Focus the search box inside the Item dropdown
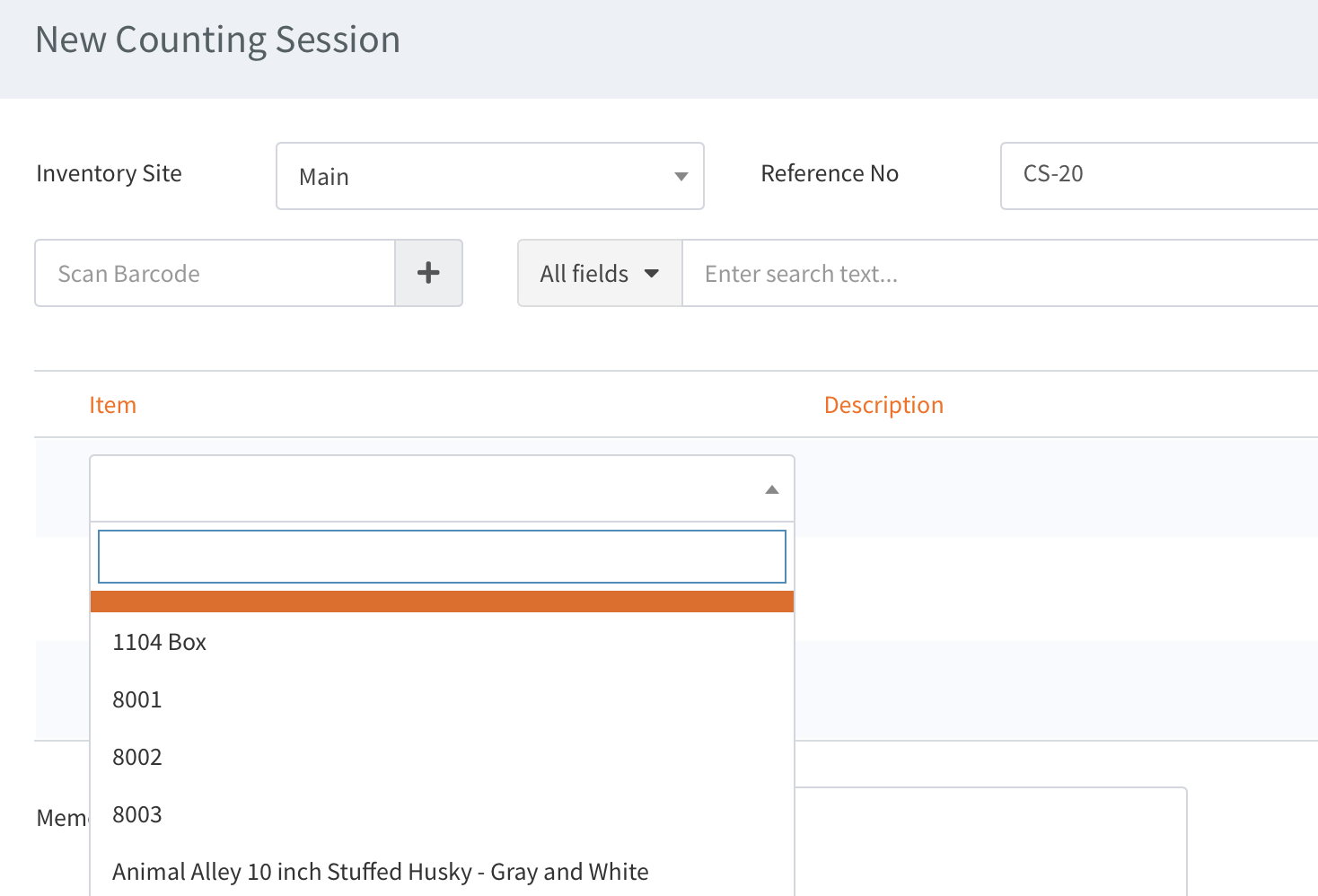Viewport: 1318px width, 896px height. (442, 557)
